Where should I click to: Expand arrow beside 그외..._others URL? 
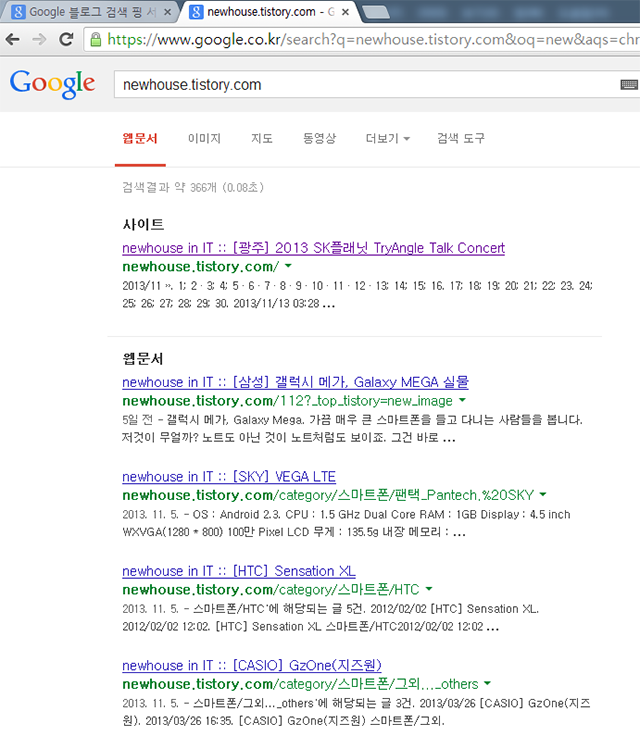(487, 683)
